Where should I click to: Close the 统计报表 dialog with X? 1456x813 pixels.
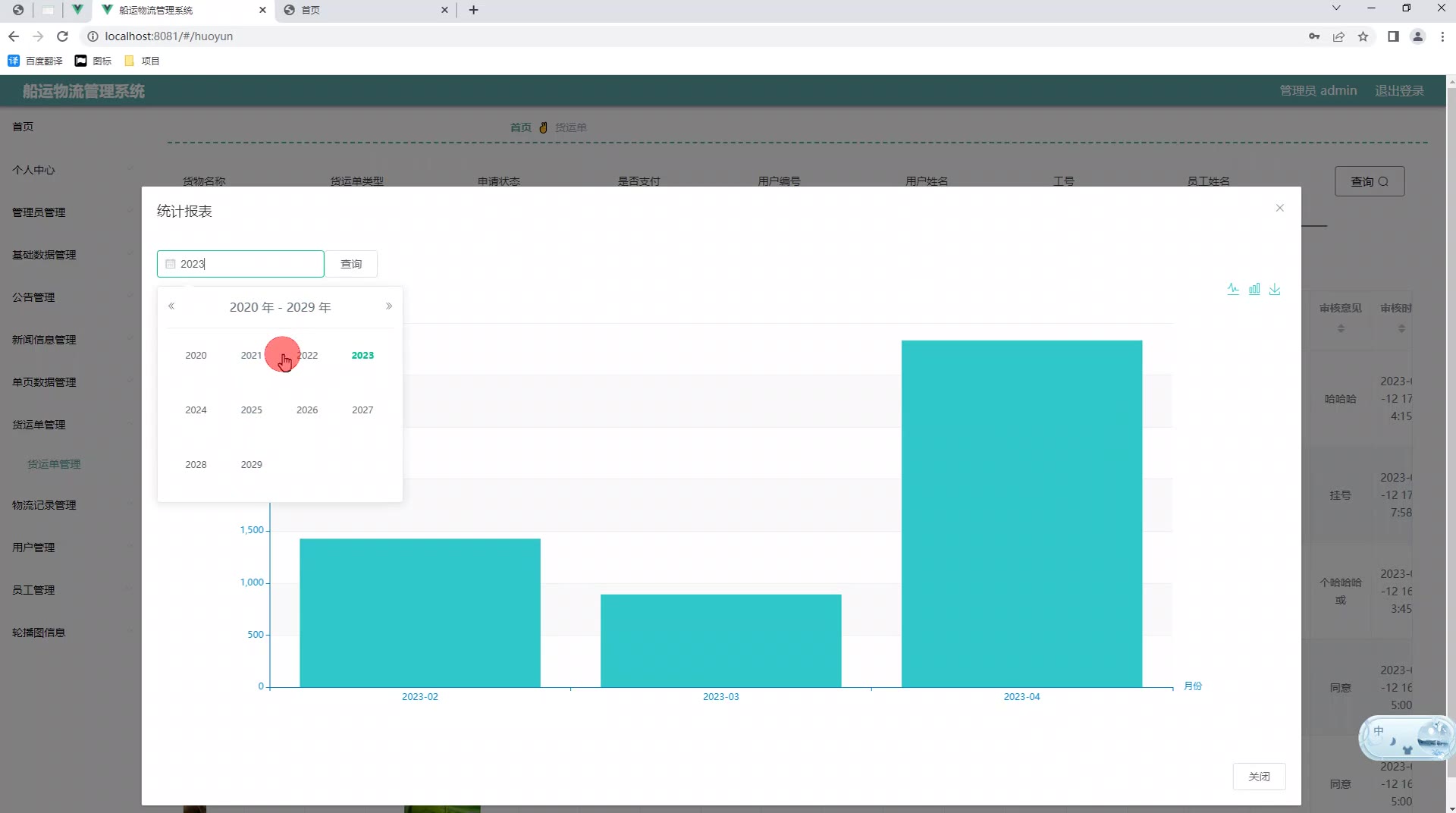[x=1280, y=208]
